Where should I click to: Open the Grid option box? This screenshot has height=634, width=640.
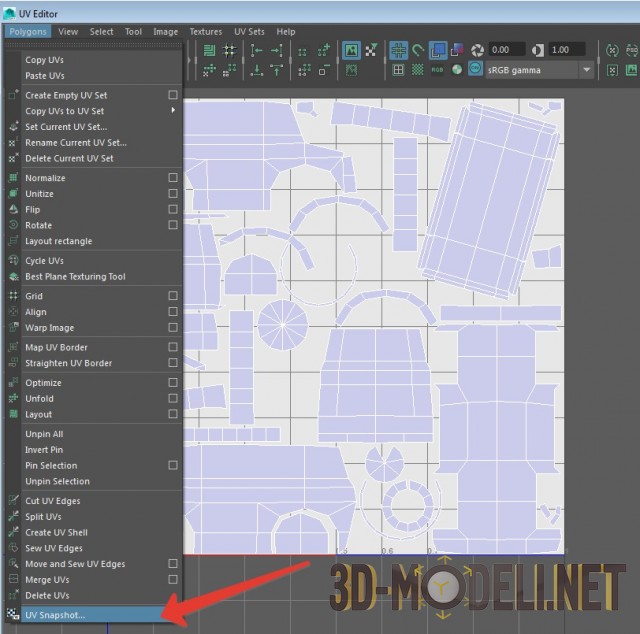click(173, 296)
